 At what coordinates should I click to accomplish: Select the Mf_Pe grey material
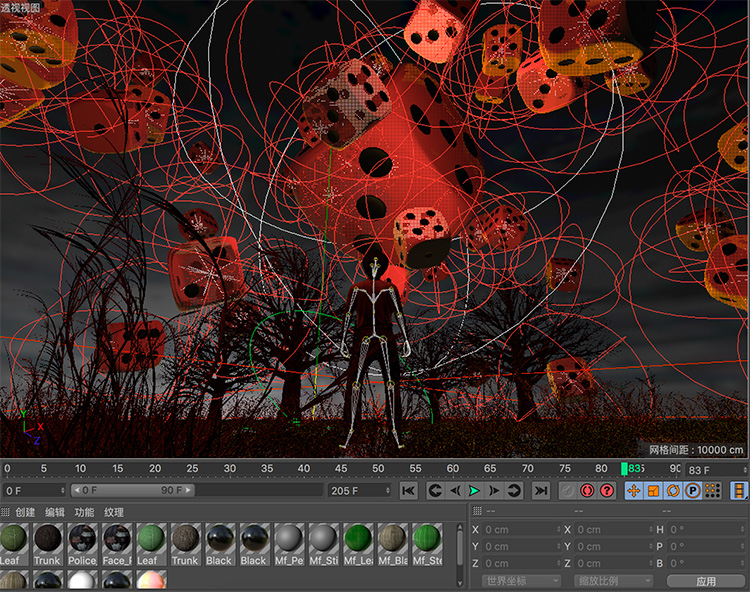[x=289, y=544]
